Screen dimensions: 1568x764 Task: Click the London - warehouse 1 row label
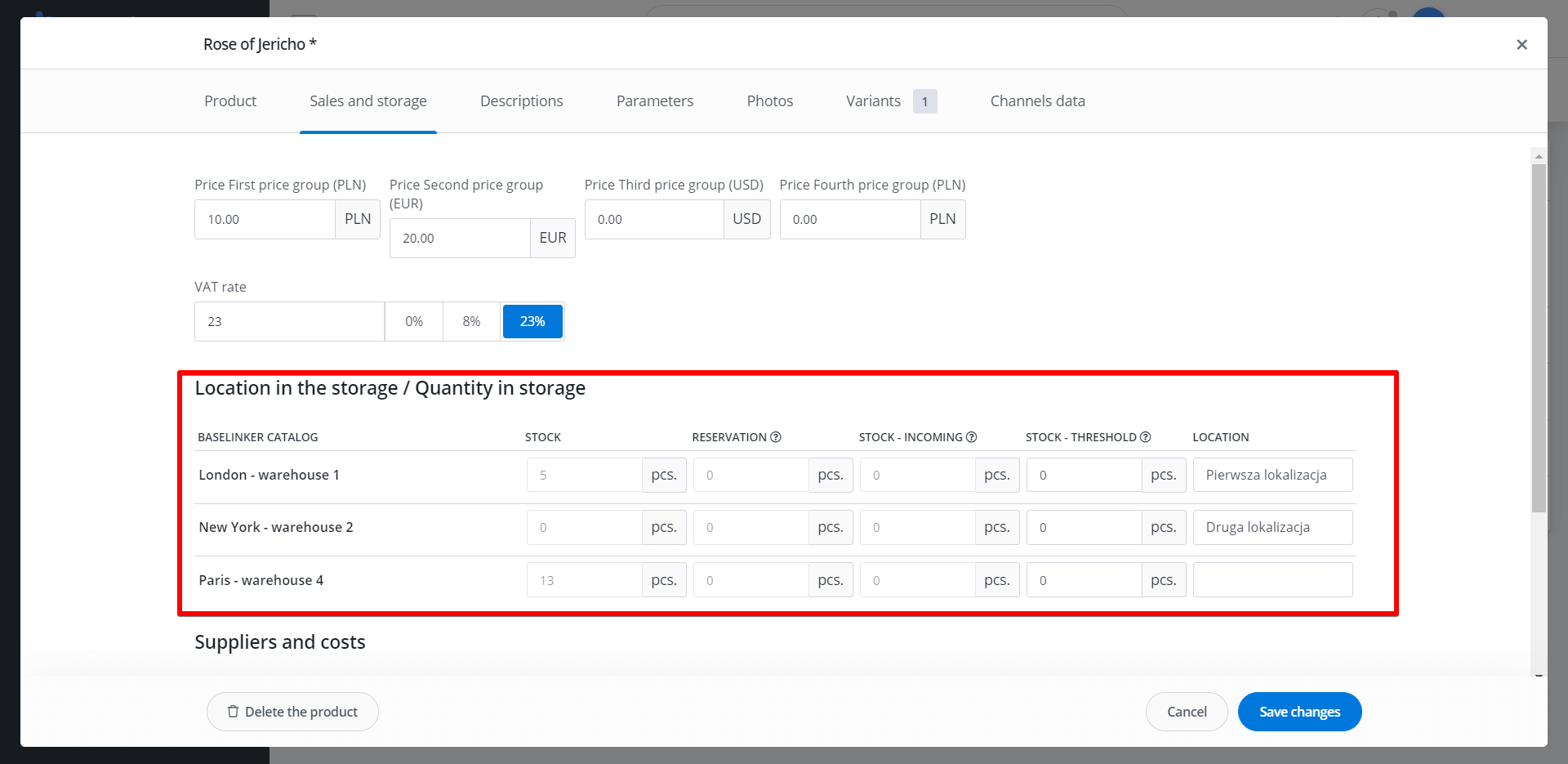coord(269,475)
